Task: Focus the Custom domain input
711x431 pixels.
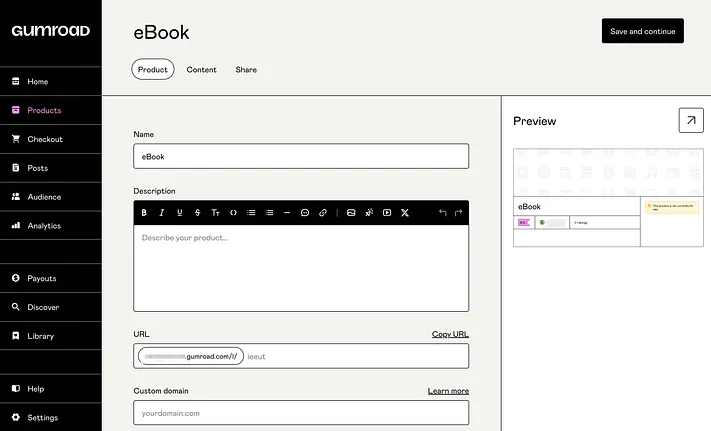Action: pyautogui.click(x=301, y=413)
